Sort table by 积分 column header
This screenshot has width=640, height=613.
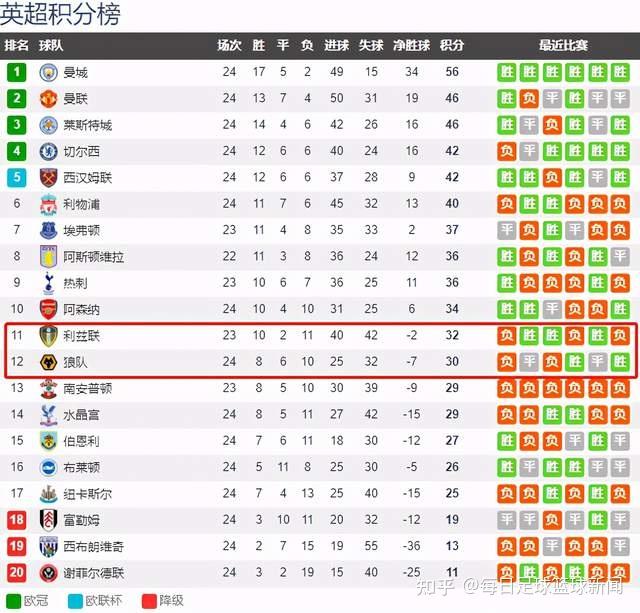(452, 45)
